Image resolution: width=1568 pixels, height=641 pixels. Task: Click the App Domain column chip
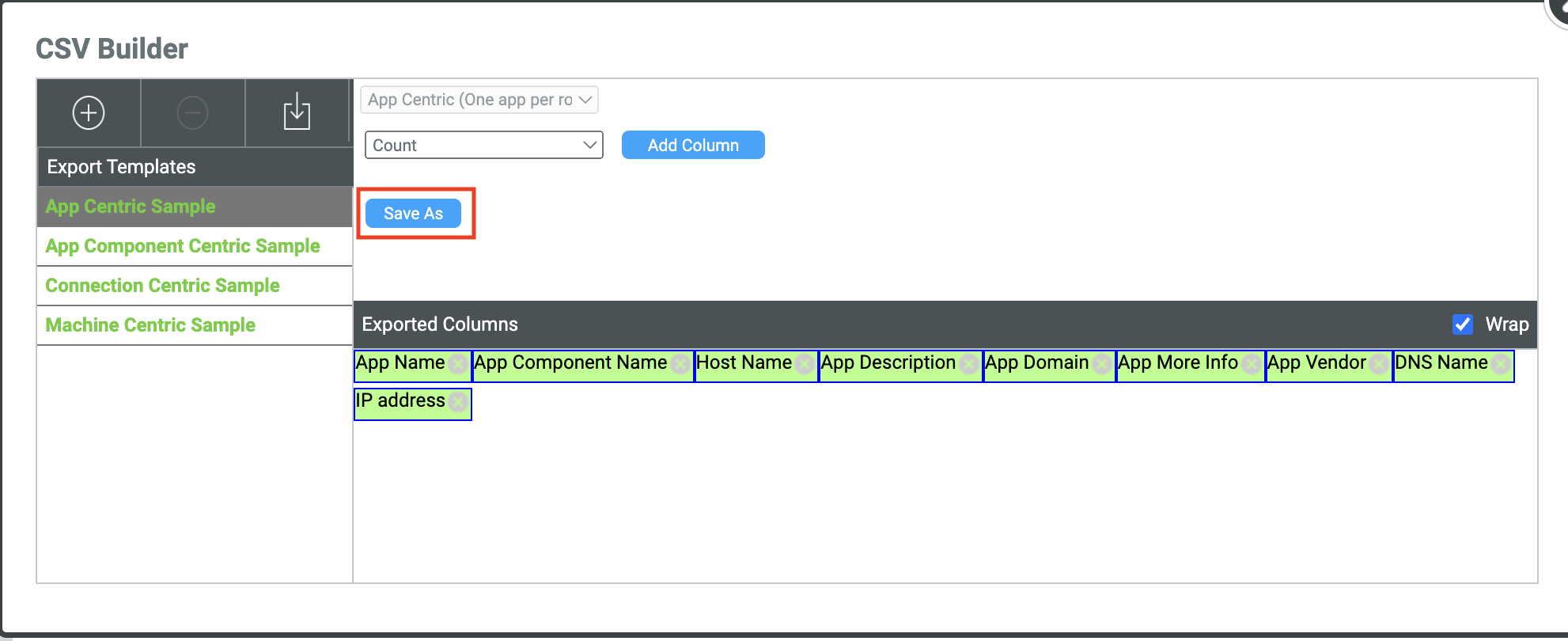pyautogui.click(x=1036, y=363)
